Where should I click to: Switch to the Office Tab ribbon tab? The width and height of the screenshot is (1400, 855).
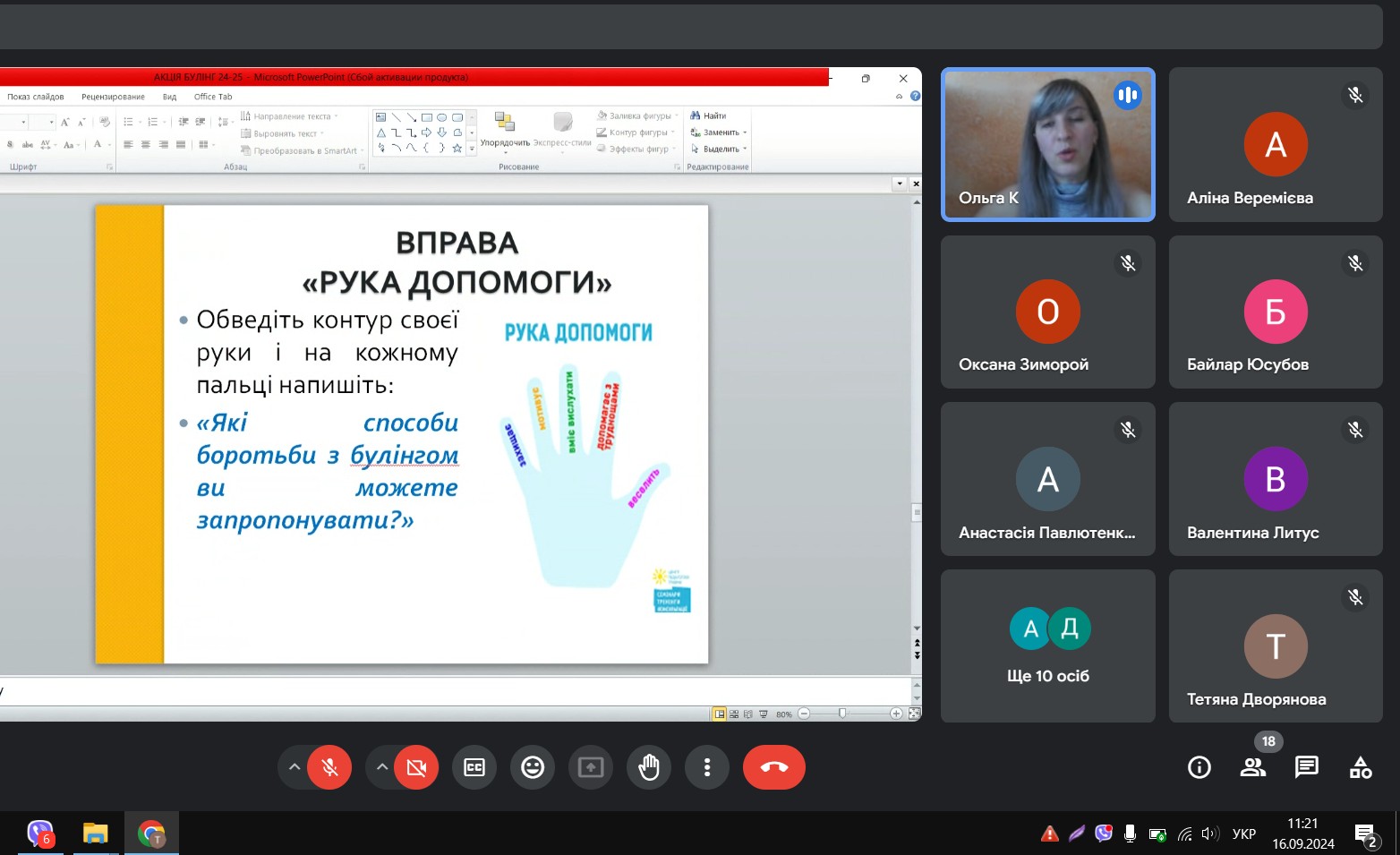[213, 97]
